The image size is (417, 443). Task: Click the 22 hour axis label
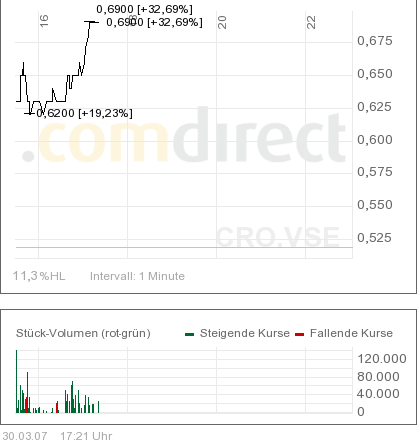[311, 22]
